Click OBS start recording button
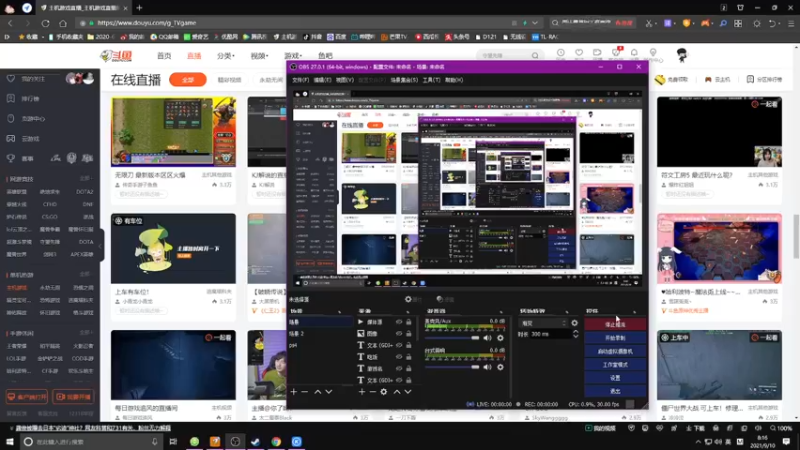Image resolution: width=800 pixels, height=450 pixels. tap(615, 338)
